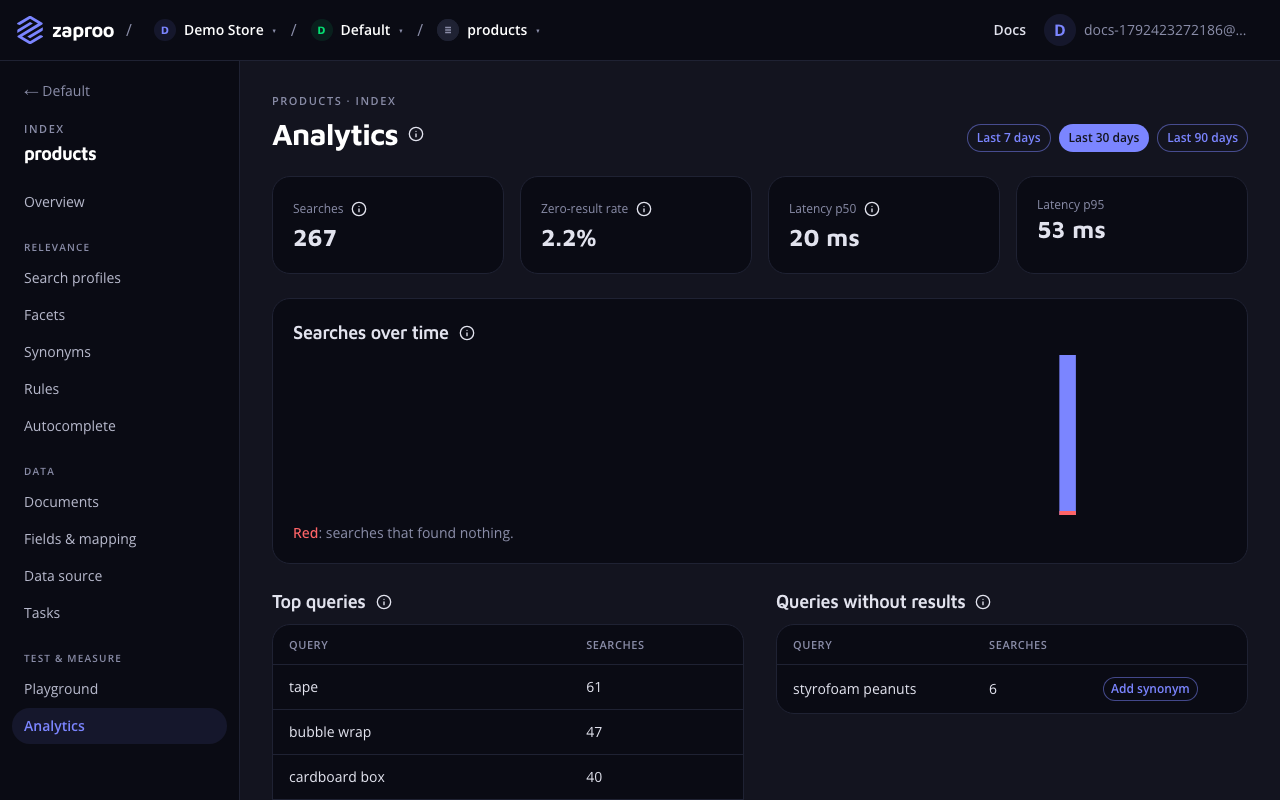This screenshot has height=800, width=1280.
Task: Click the zaproo logo icon
Action: tap(30, 30)
